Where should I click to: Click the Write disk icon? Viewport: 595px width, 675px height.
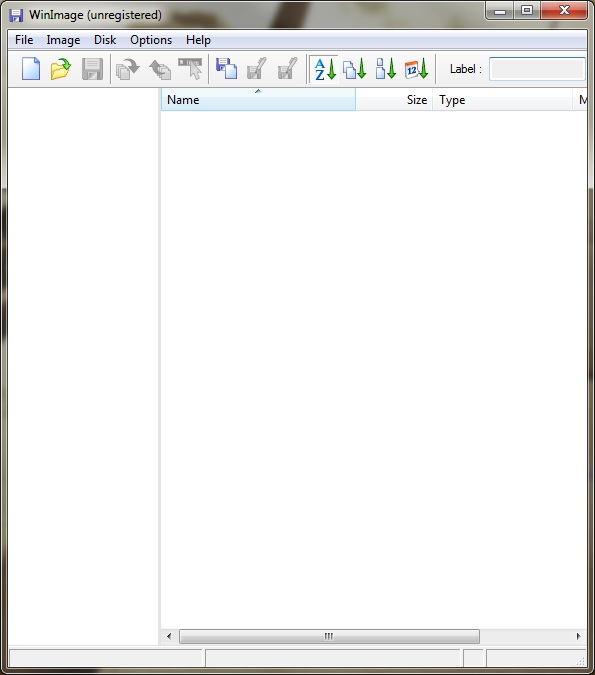(x=257, y=69)
